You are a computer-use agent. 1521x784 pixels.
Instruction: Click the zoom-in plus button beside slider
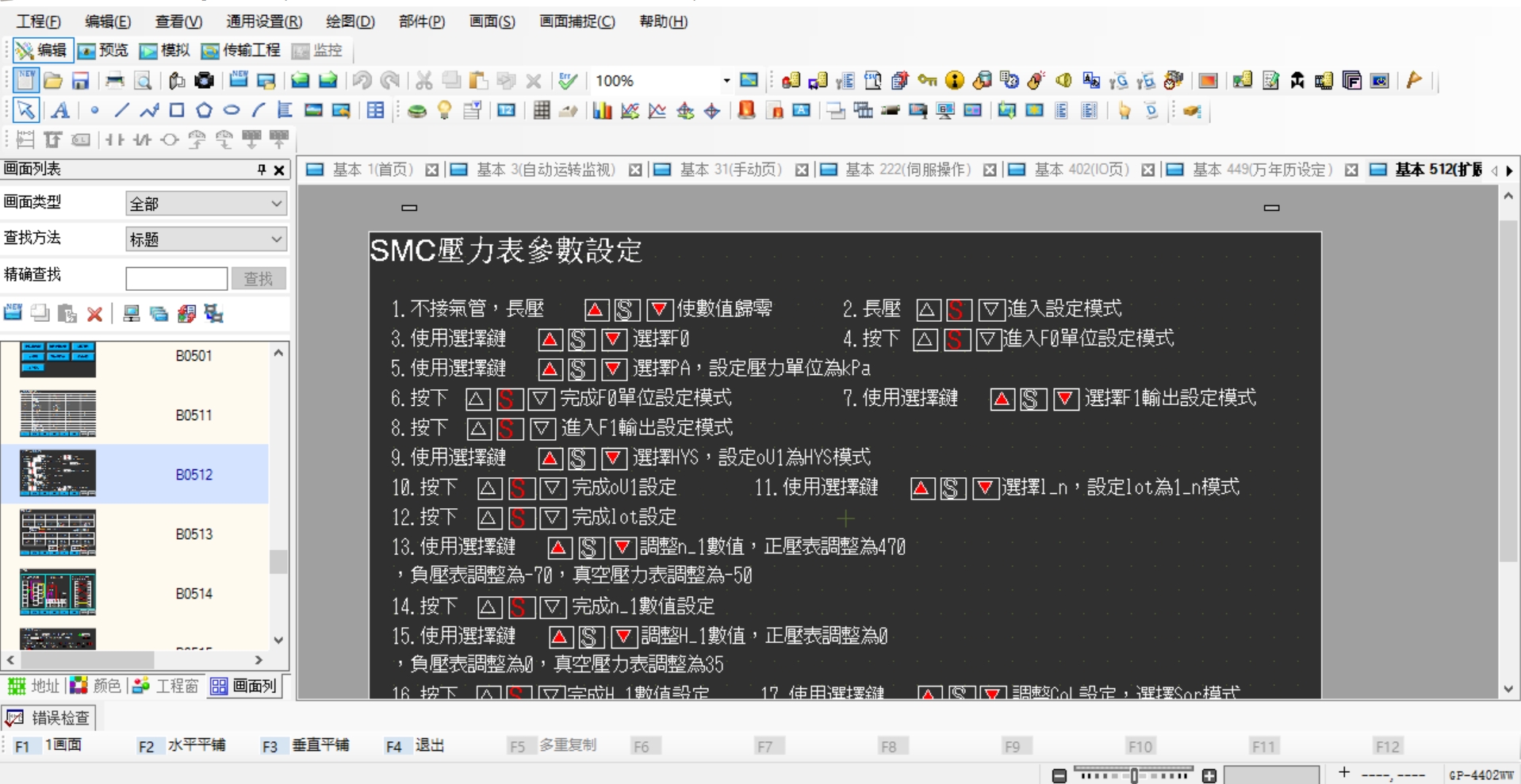[1209, 776]
